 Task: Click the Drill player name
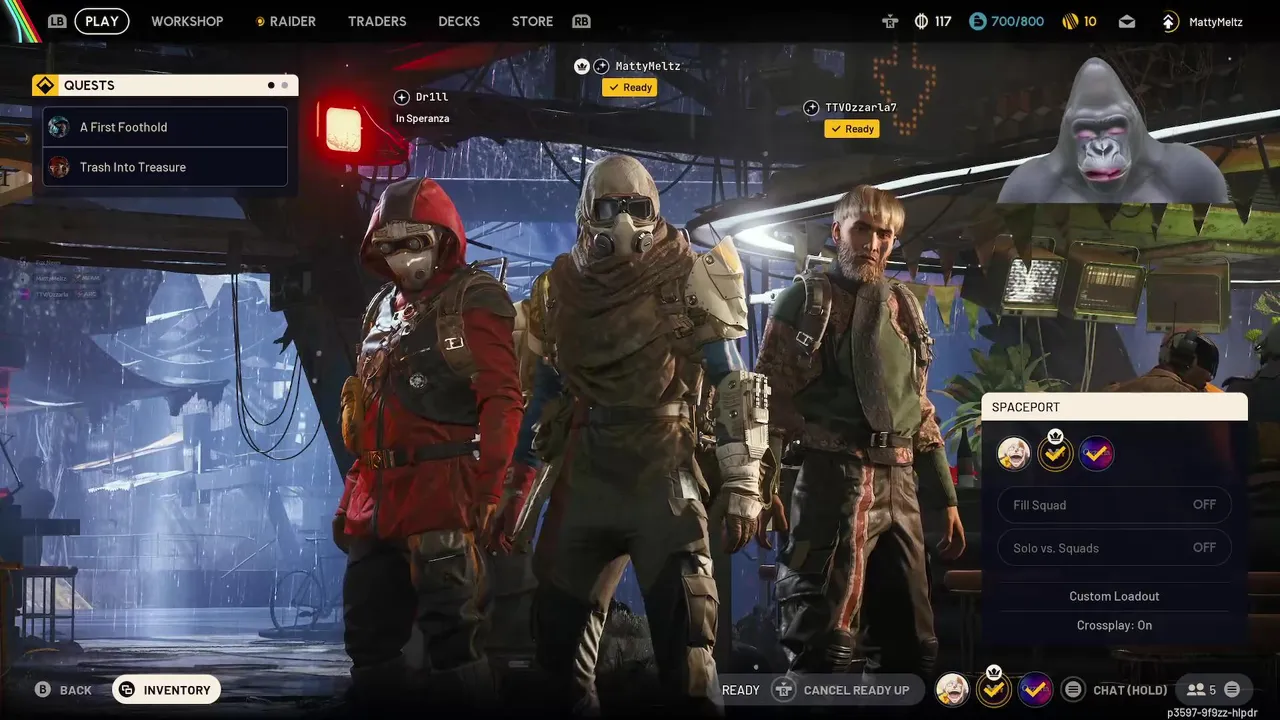coord(432,97)
